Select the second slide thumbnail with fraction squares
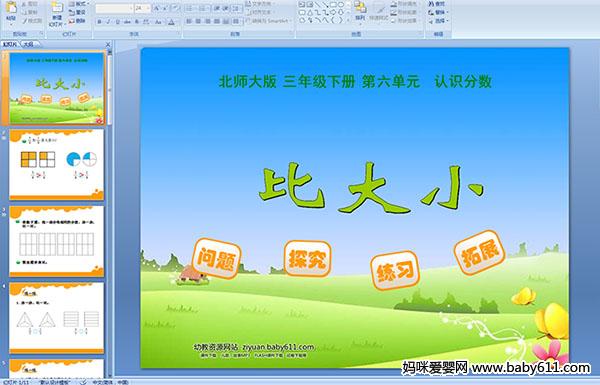The width and height of the screenshot is (600, 385). point(56,165)
